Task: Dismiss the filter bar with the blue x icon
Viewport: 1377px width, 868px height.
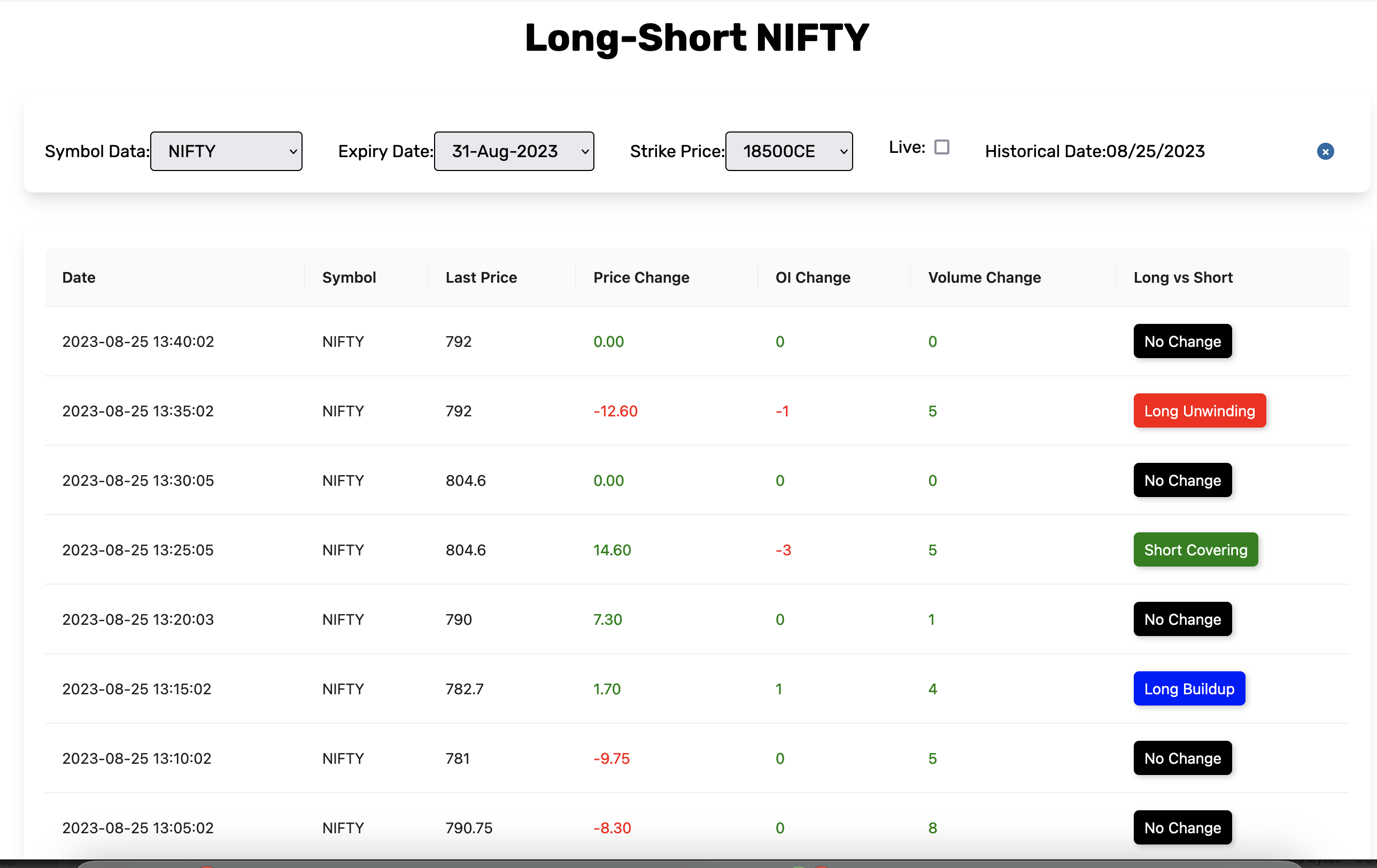Action: (x=1326, y=151)
